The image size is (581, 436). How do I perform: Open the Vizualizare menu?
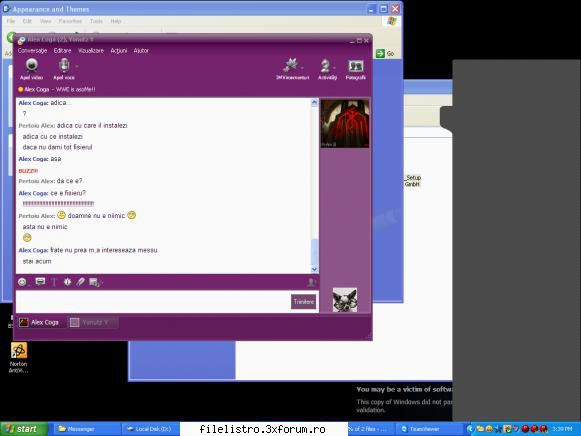(x=91, y=51)
